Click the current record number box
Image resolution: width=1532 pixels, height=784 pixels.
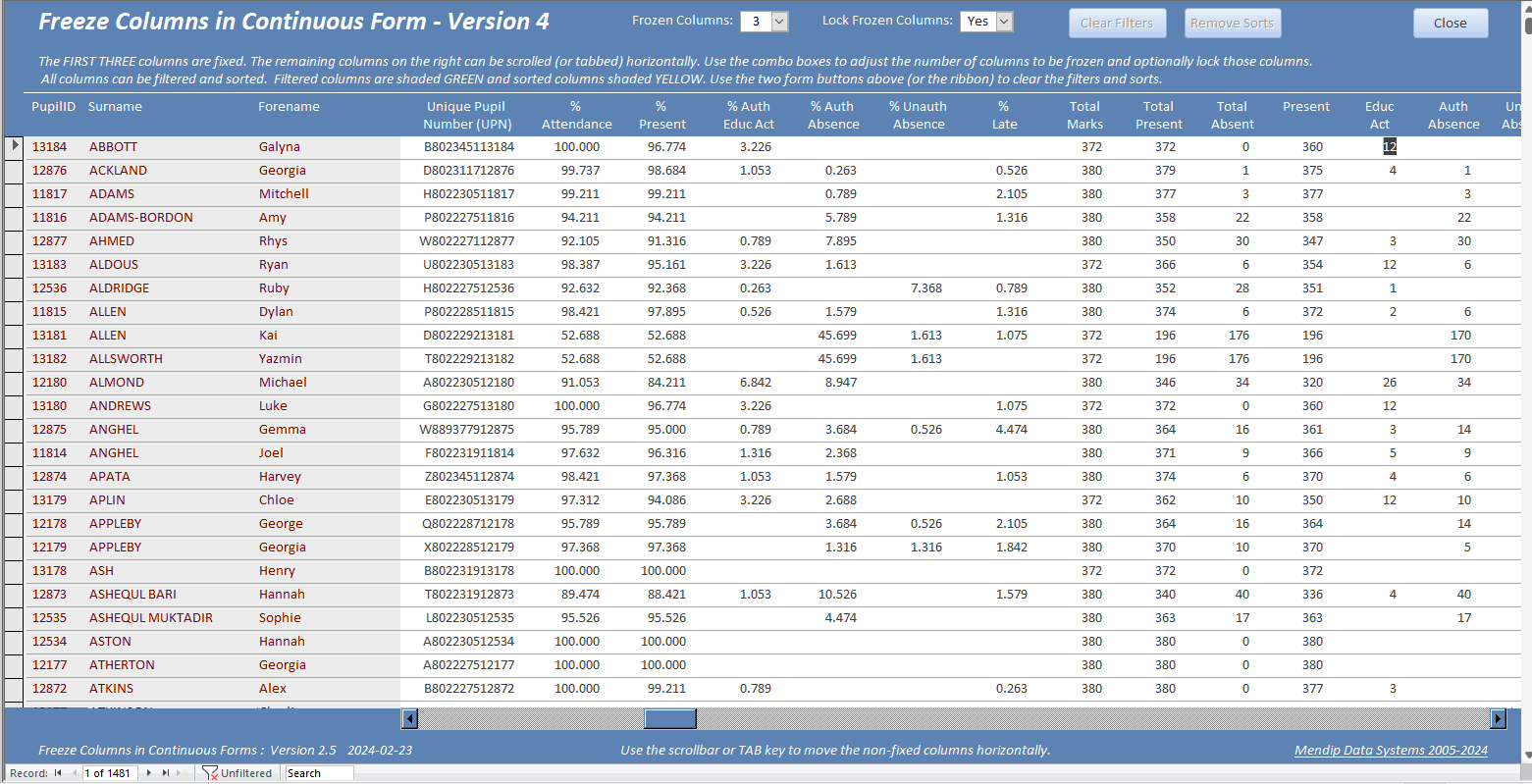pos(111,773)
